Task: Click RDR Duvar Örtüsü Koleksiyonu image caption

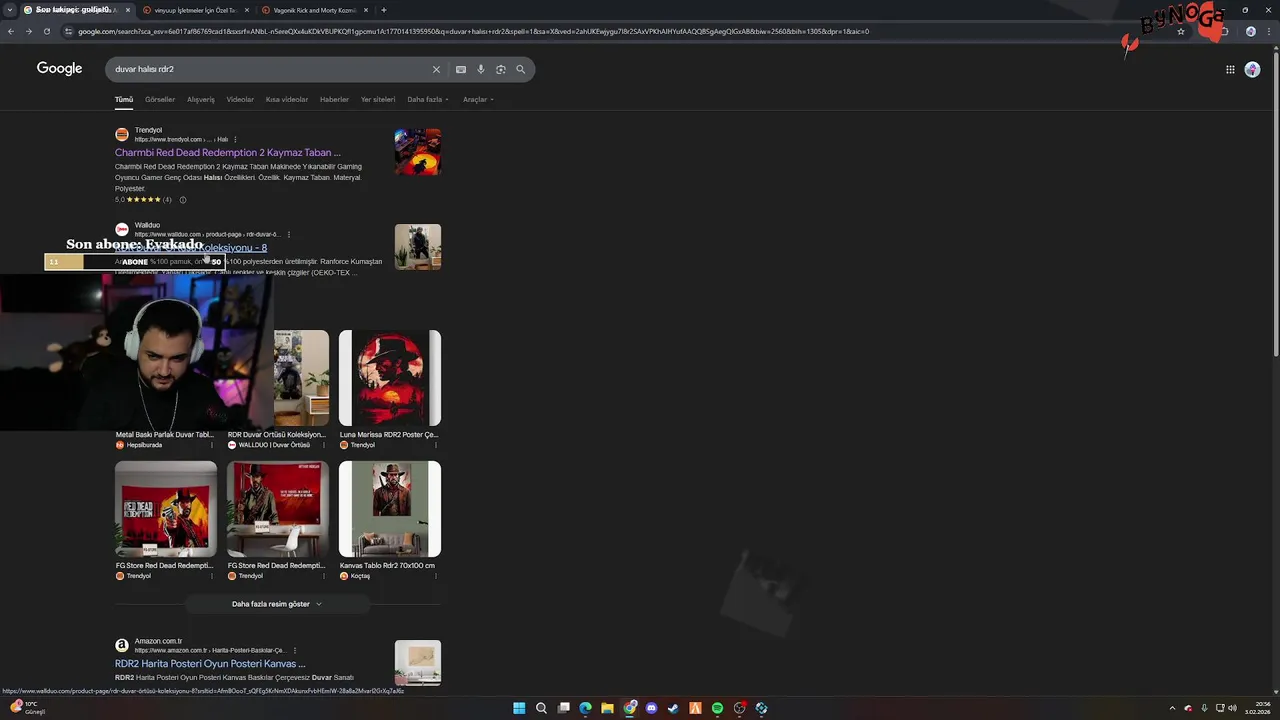Action: coord(277,435)
